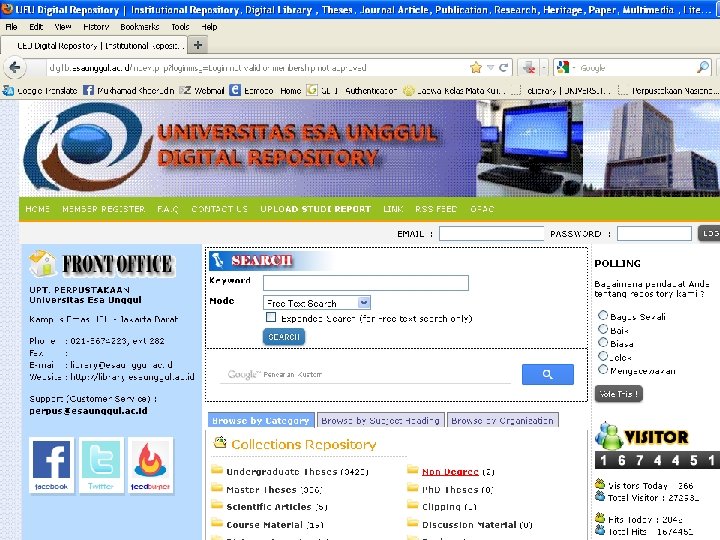Check Expanded Search checkbox

pos(271,317)
